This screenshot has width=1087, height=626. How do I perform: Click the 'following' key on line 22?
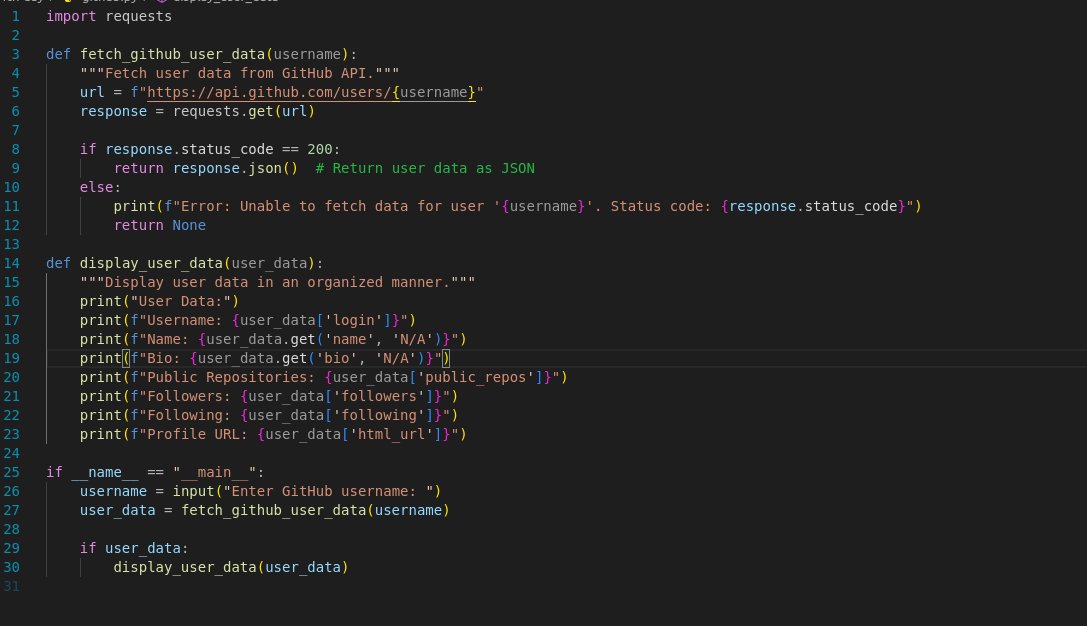(379, 415)
